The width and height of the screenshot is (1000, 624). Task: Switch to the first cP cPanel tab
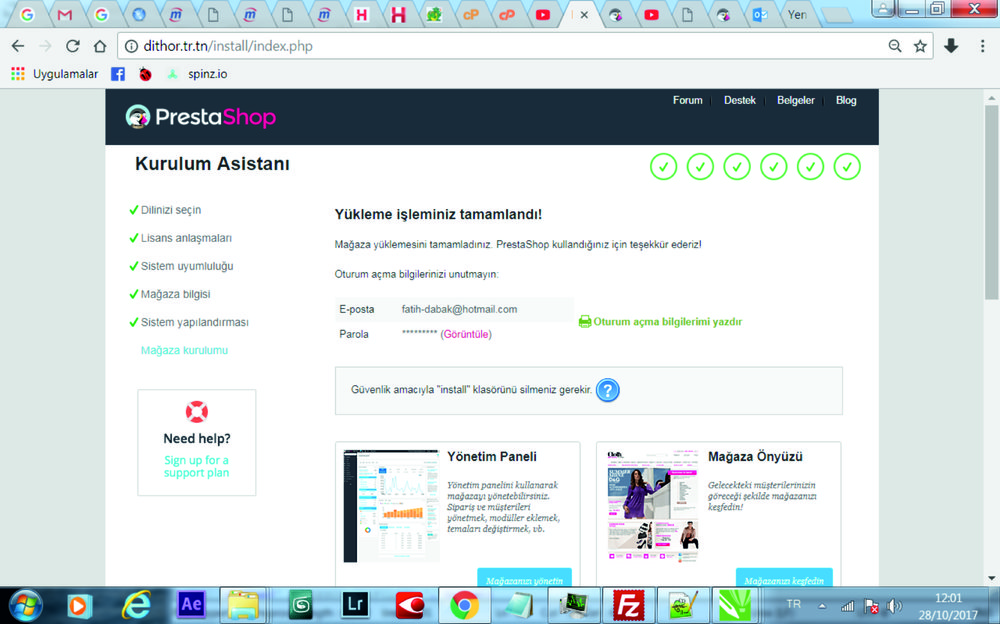pos(471,15)
